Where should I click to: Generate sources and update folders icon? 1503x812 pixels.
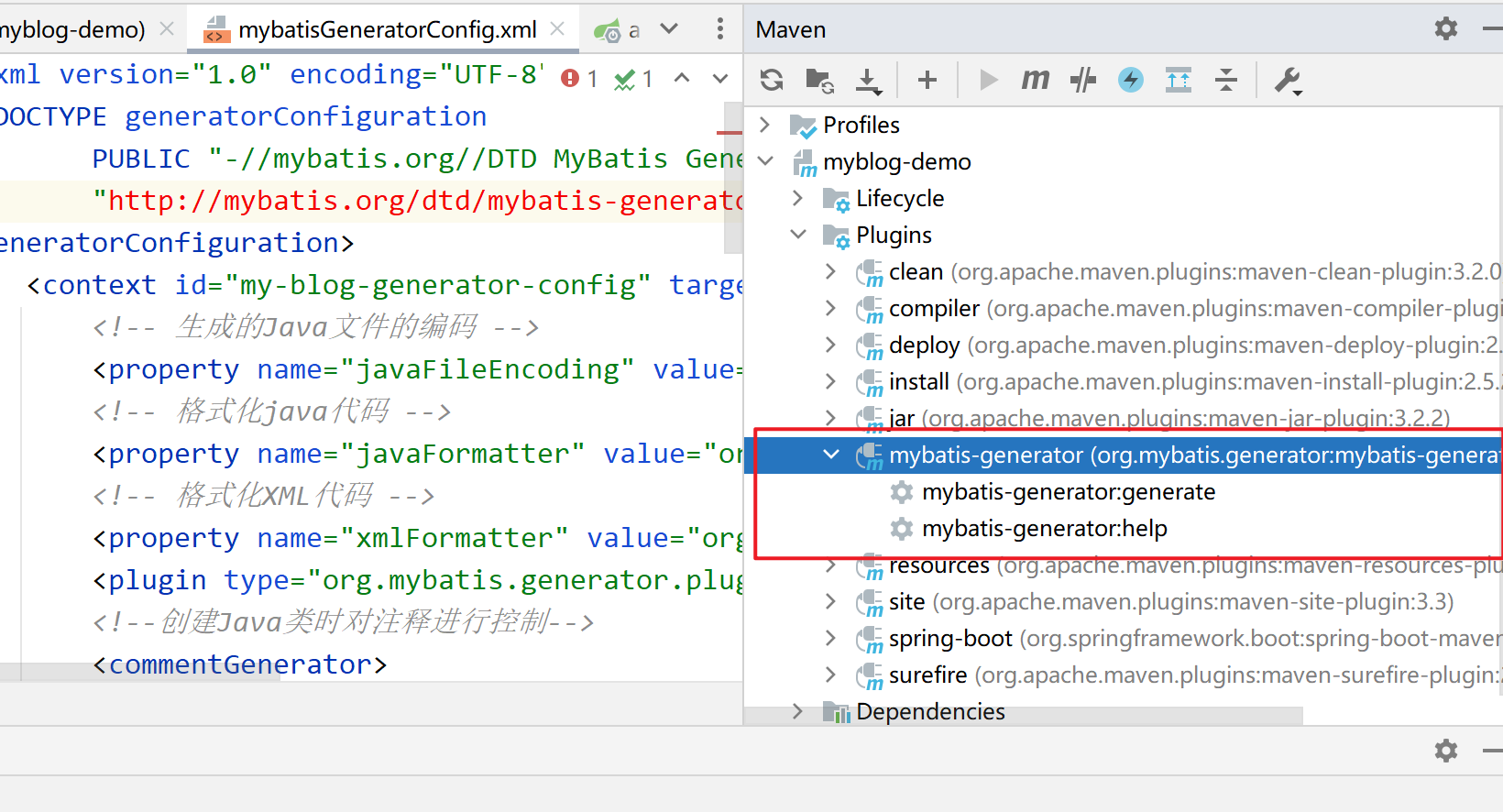819,81
